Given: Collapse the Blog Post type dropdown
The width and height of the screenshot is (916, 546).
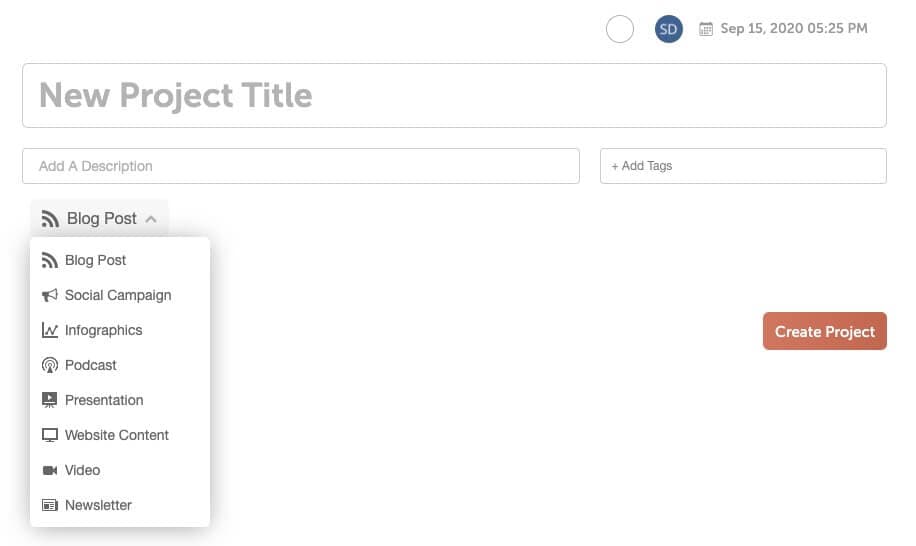Looking at the screenshot, I should coord(99,218).
